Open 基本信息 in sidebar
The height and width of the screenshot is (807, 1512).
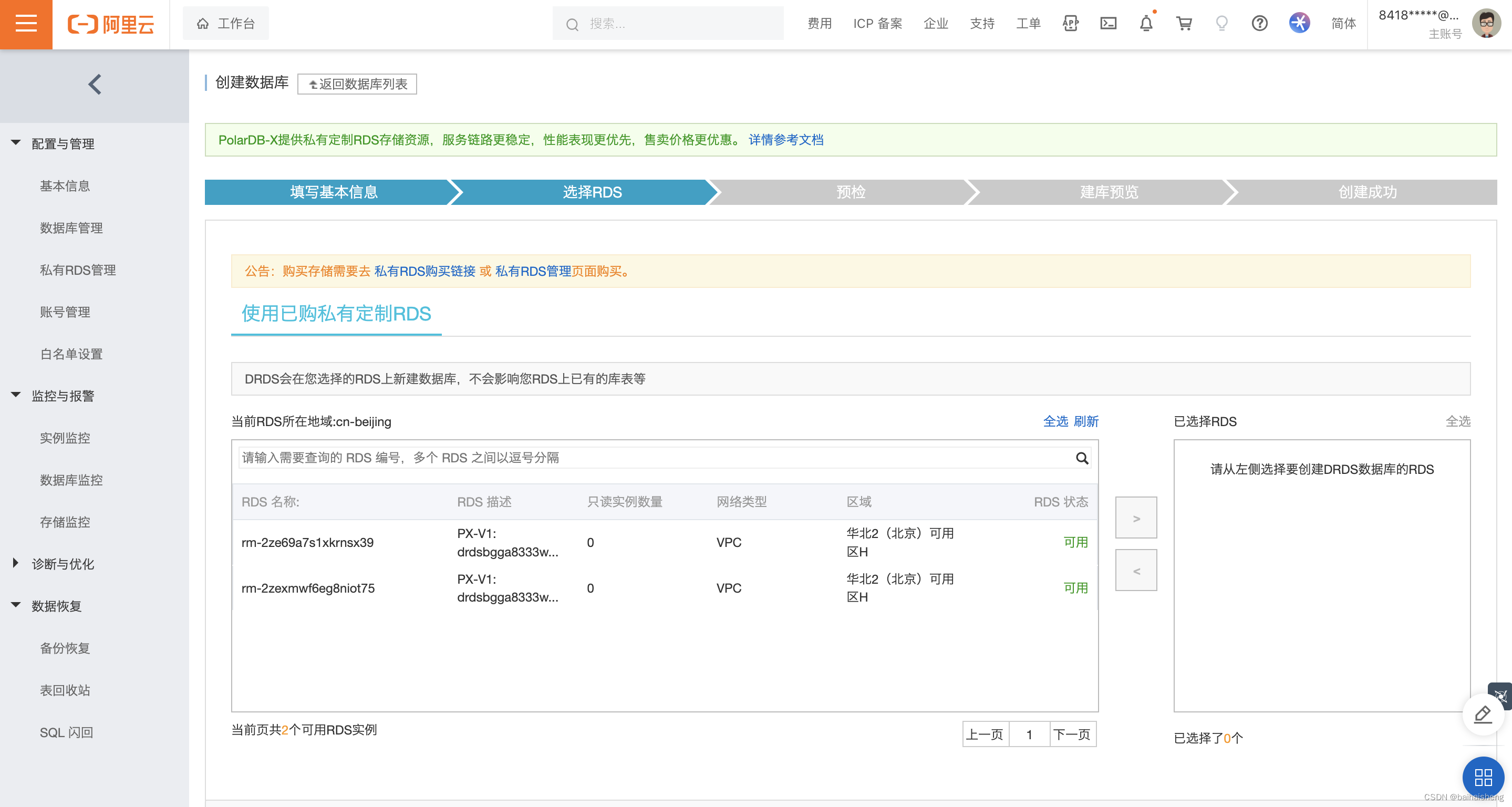tap(65, 185)
